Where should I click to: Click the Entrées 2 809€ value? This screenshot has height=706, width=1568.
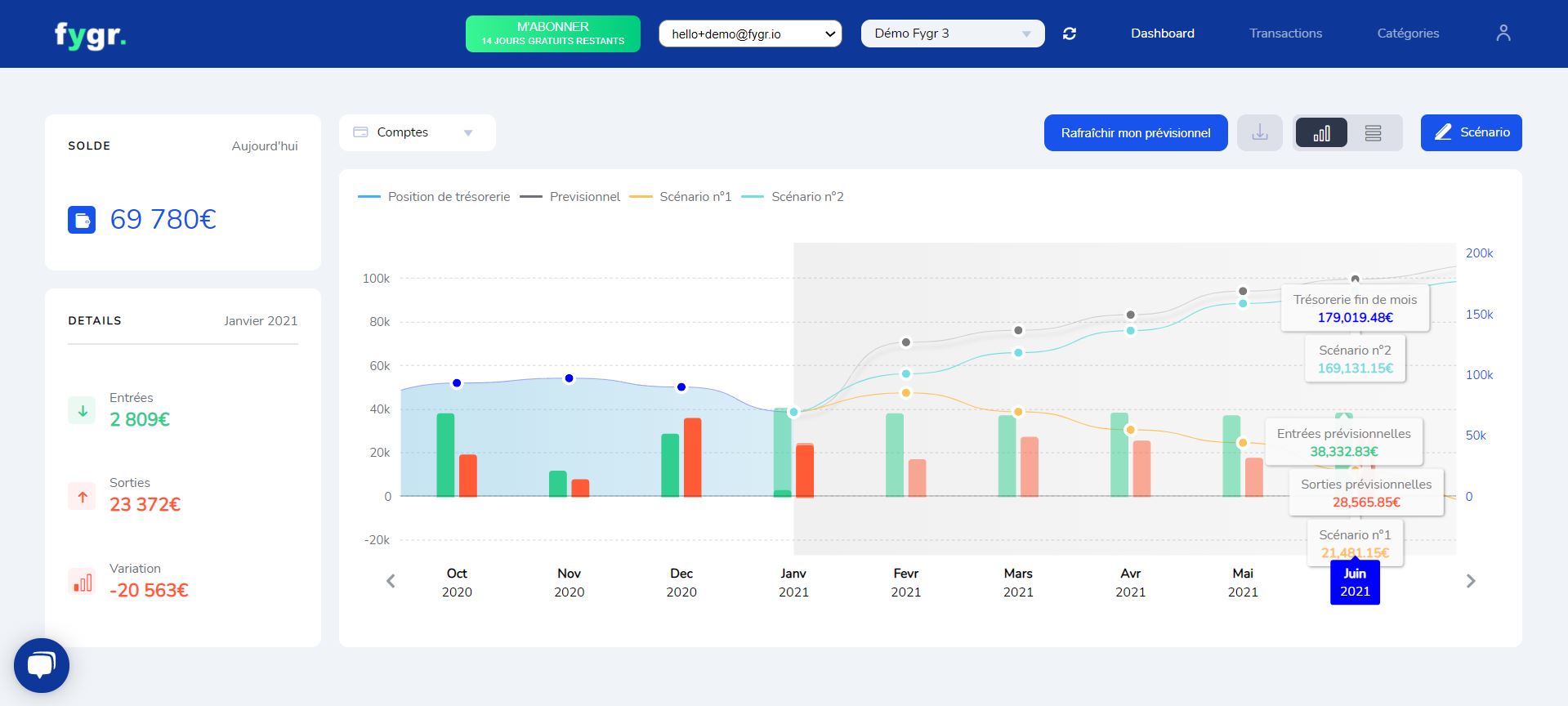140,419
